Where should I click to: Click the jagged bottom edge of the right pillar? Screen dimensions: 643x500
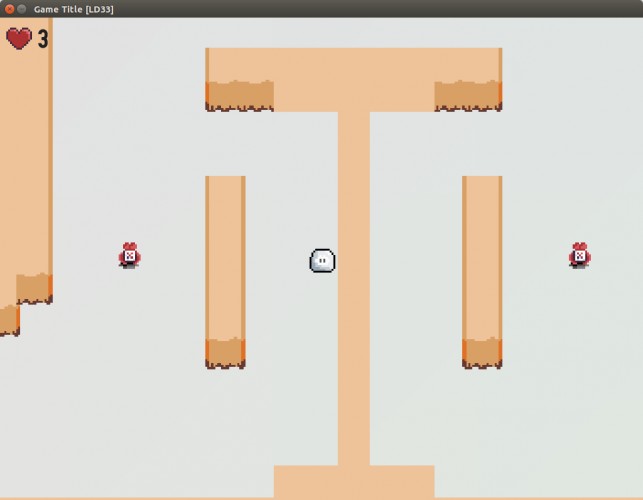point(482,354)
